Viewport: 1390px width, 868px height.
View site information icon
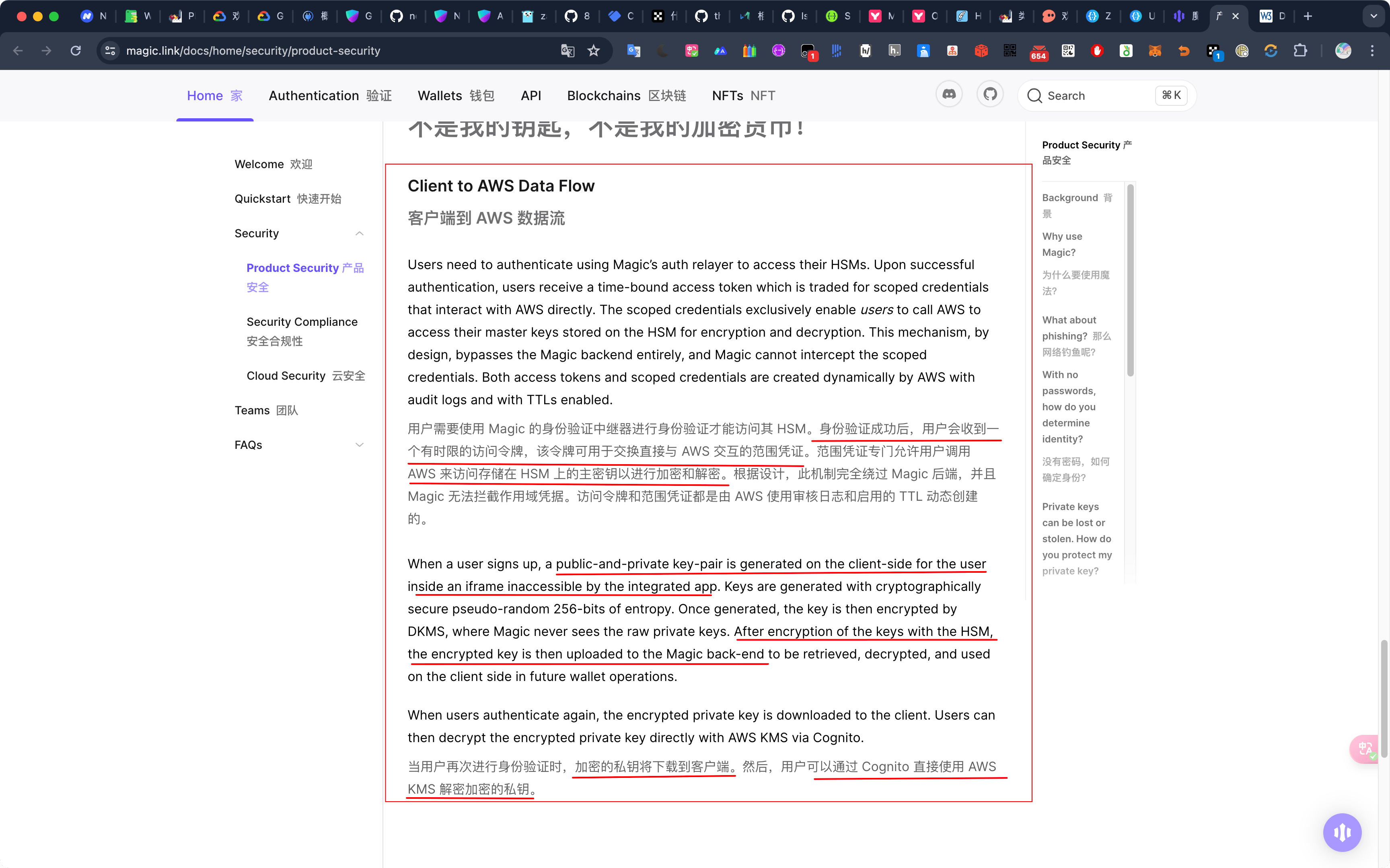(110, 51)
